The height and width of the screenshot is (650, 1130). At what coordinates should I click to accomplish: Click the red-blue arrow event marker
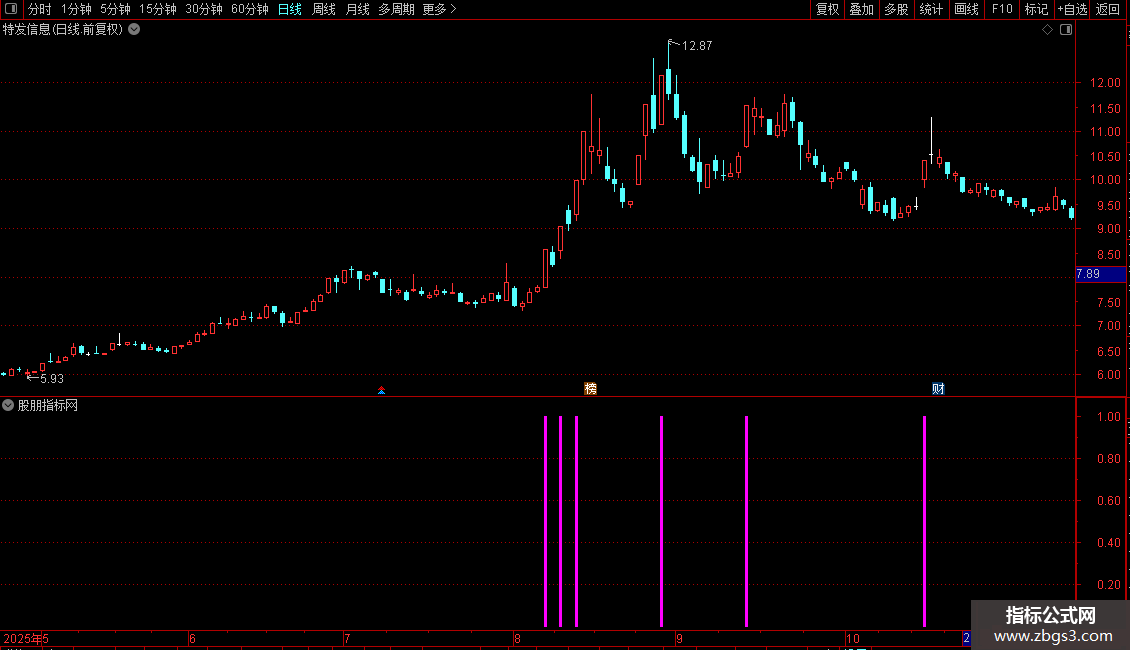(x=381, y=391)
